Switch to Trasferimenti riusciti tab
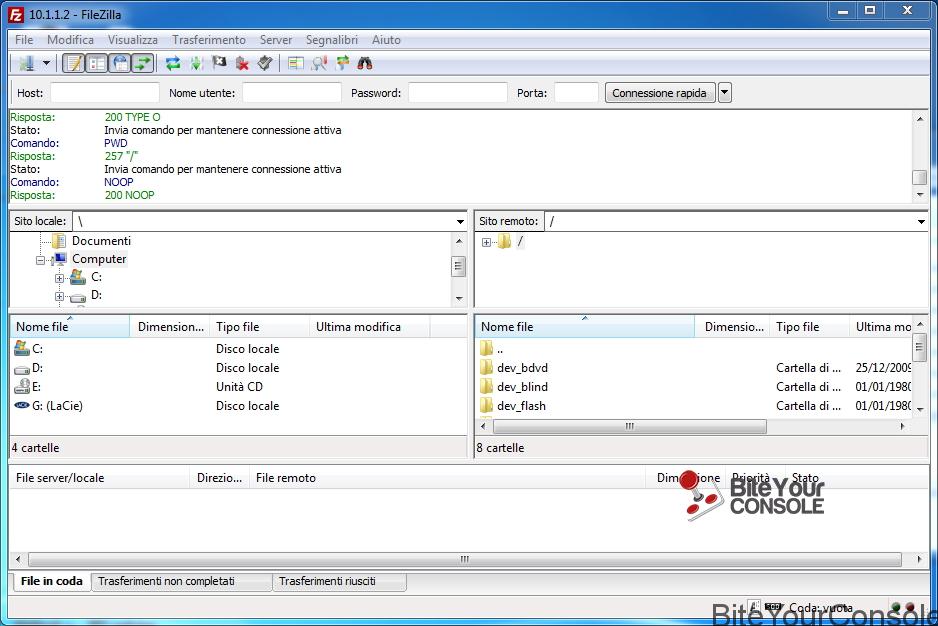Screen dimensions: 938x626 pyautogui.click(x=339, y=582)
